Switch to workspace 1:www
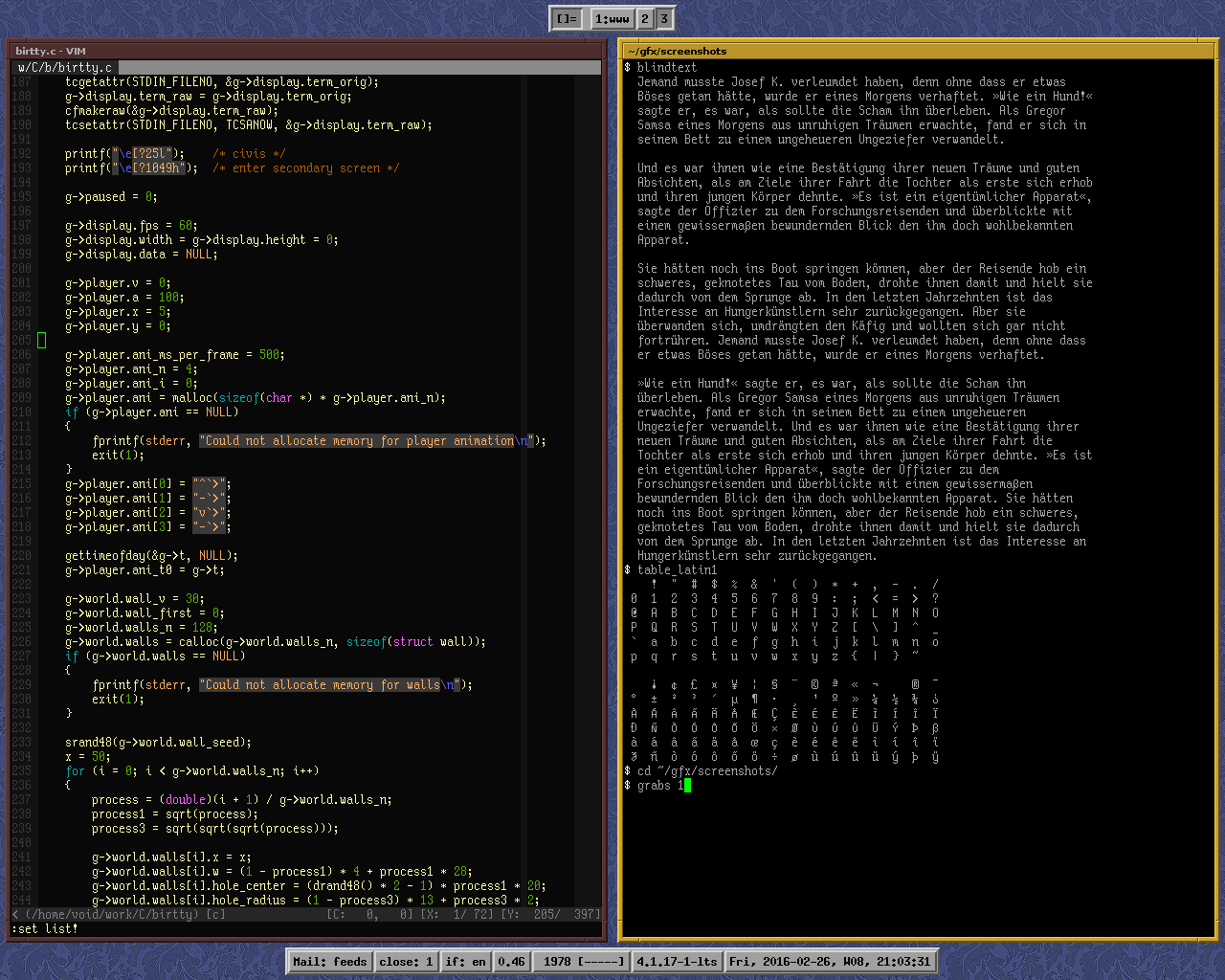This screenshot has height=980, width=1225. pos(612,18)
